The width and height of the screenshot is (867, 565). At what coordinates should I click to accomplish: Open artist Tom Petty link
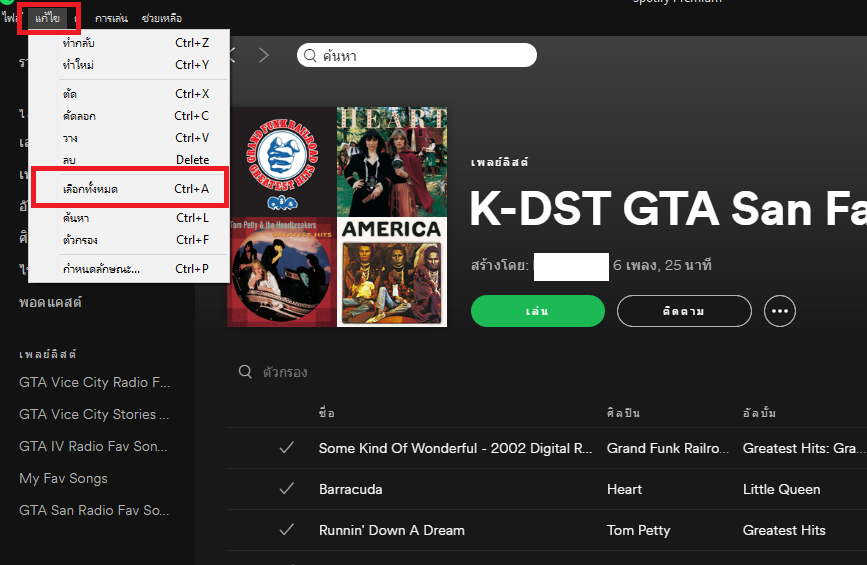(x=638, y=530)
